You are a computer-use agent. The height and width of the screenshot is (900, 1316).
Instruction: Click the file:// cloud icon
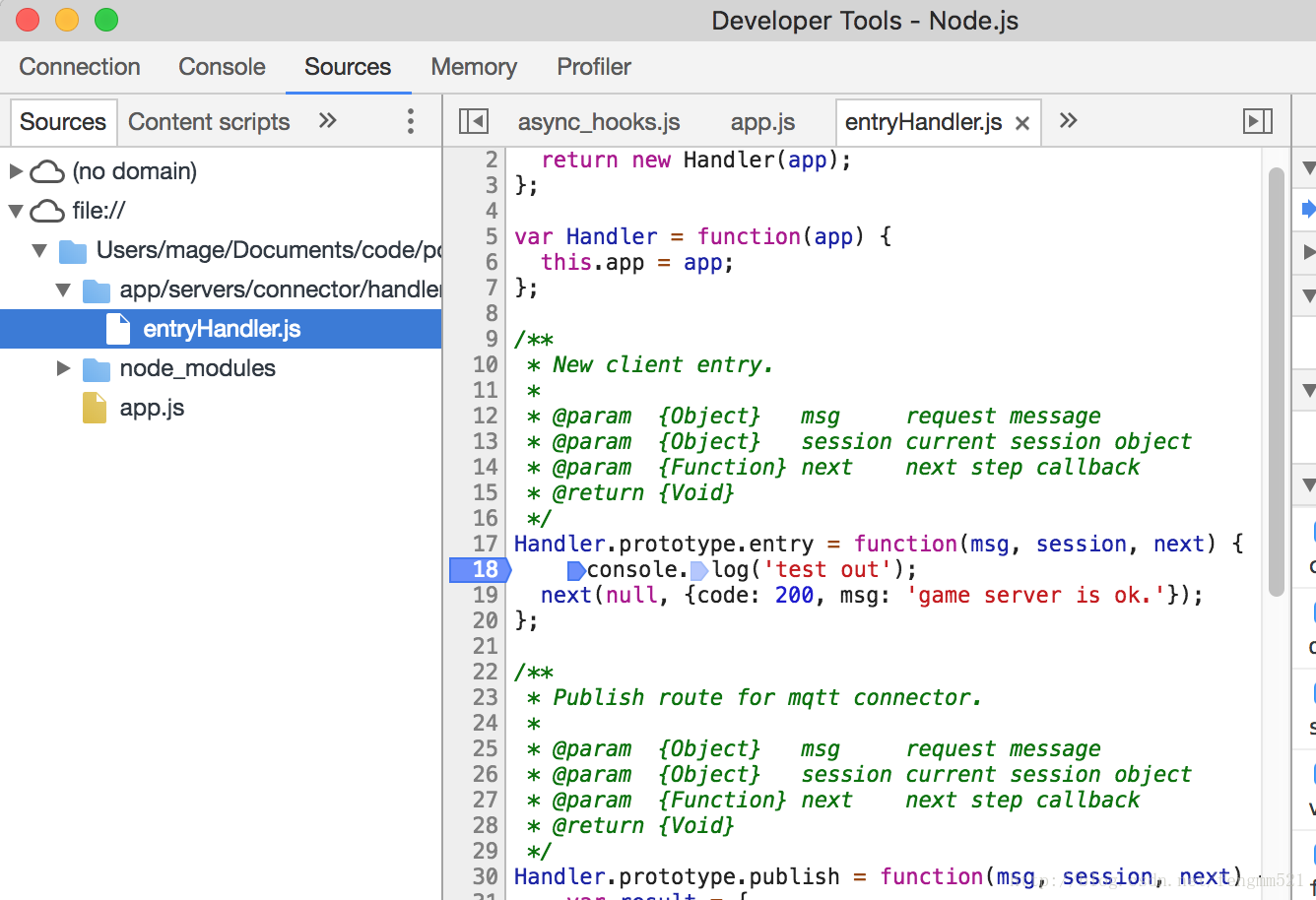(x=47, y=211)
